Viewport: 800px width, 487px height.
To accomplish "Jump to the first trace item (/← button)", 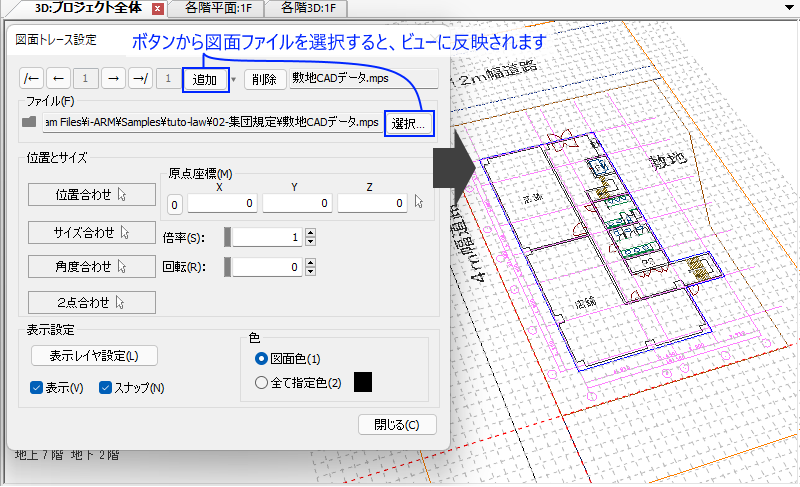I will tap(31, 79).
